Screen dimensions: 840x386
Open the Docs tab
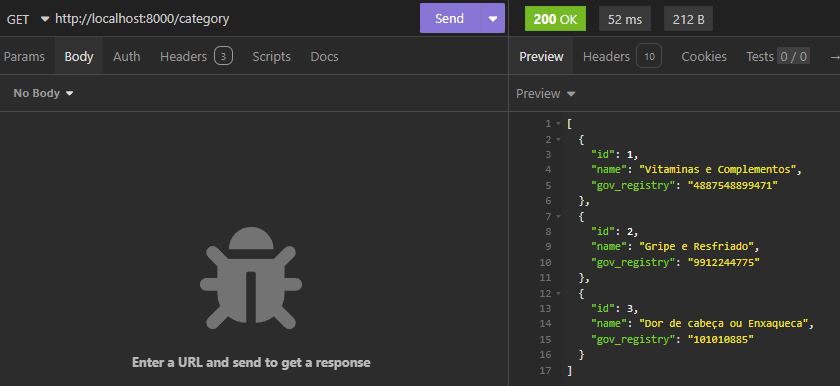pyautogui.click(x=324, y=56)
